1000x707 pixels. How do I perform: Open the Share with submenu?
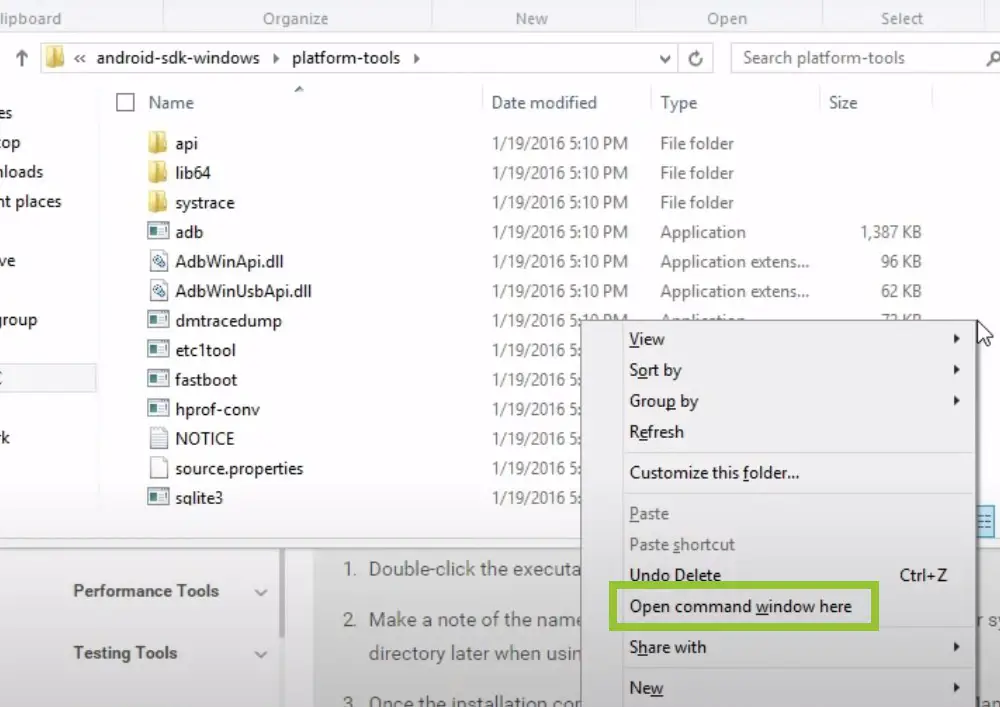[793, 647]
